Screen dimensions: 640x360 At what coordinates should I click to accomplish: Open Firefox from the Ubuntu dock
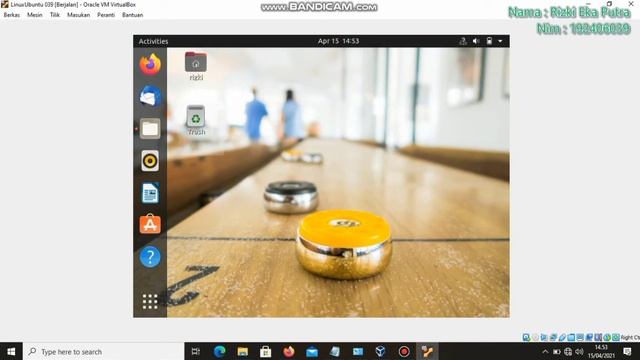pyautogui.click(x=150, y=64)
